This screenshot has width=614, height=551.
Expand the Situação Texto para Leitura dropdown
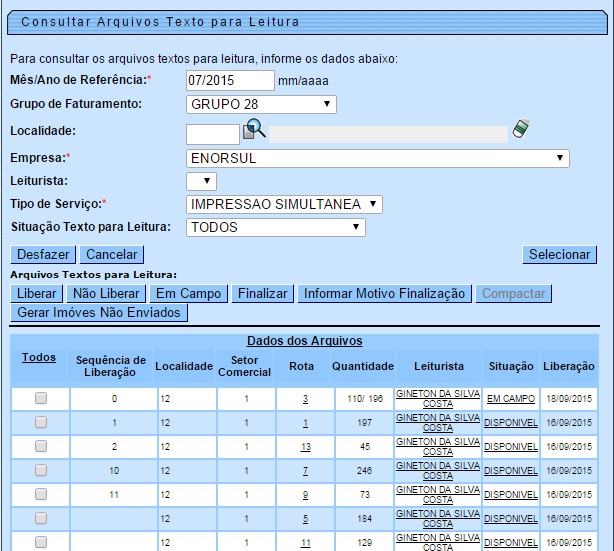tap(275, 227)
